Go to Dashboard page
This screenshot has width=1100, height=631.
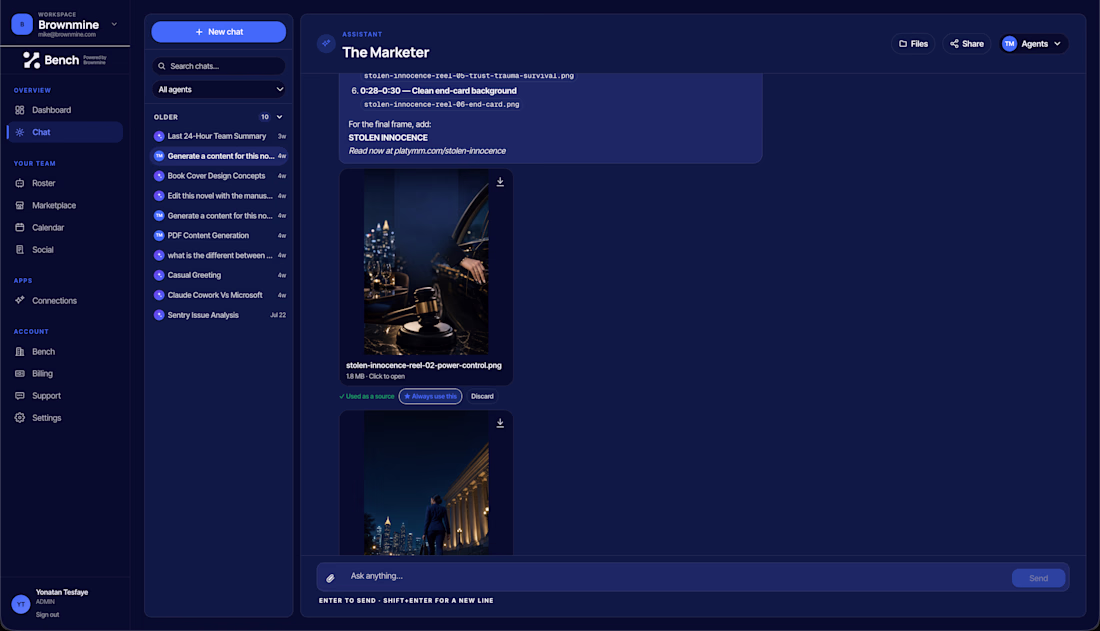(x=65, y=110)
